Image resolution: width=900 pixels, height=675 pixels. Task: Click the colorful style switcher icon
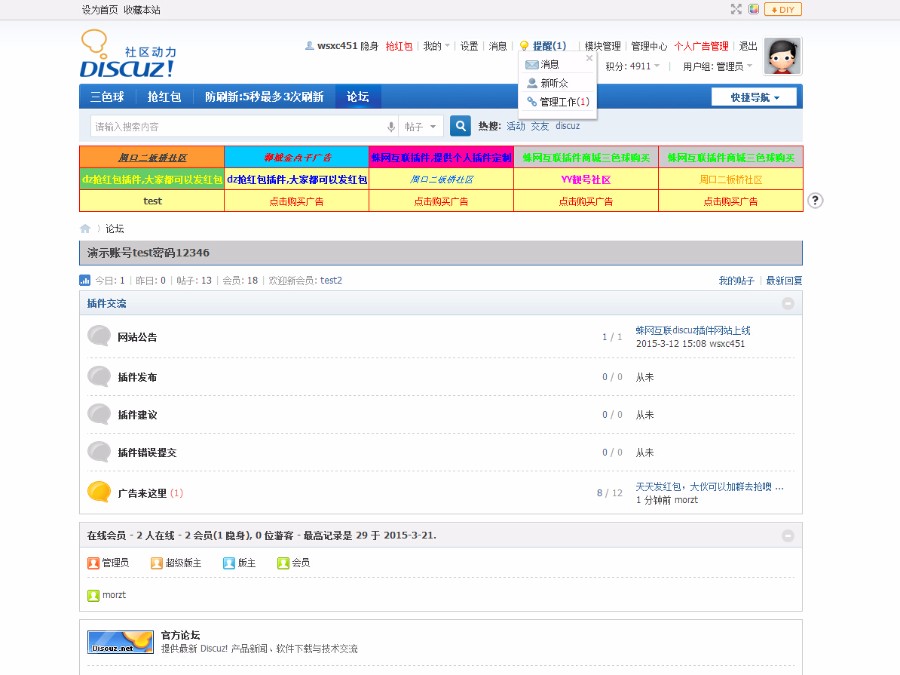coord(754,9)
